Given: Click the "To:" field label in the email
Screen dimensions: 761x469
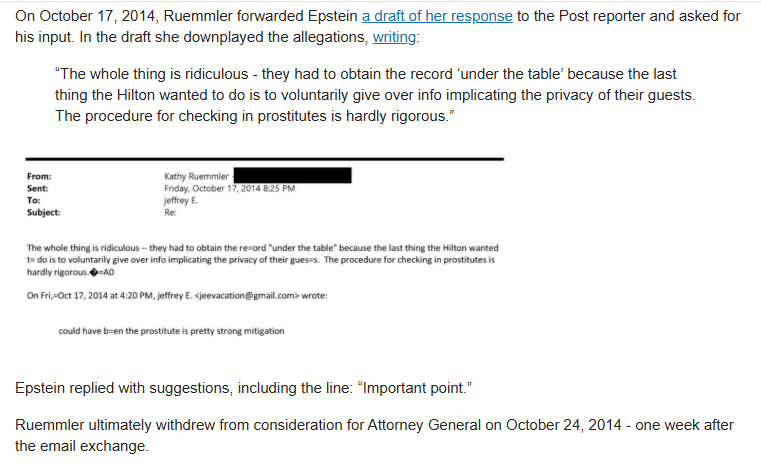Looking at the screenshot, I should [35, 200].
